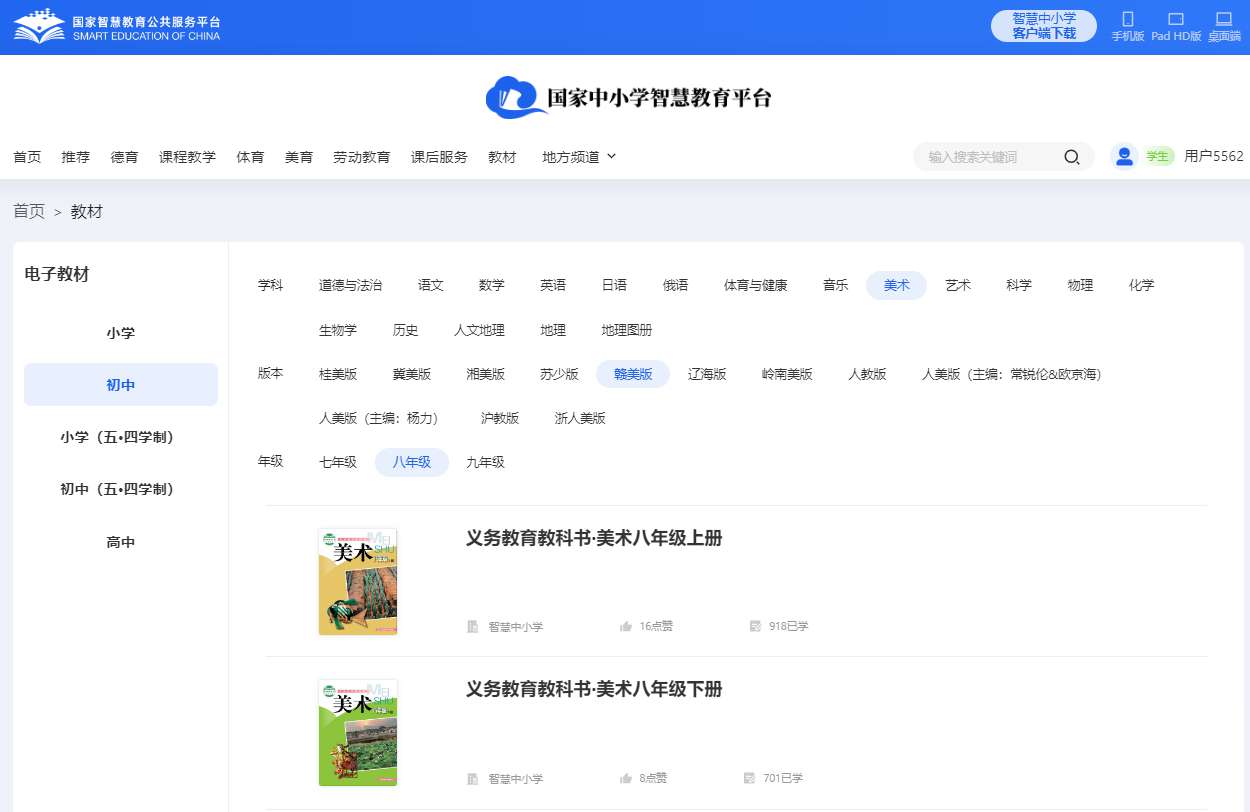1250x812 pixels.
Task: Click the 用户5562 username
Action: (x=1214, y=156)
